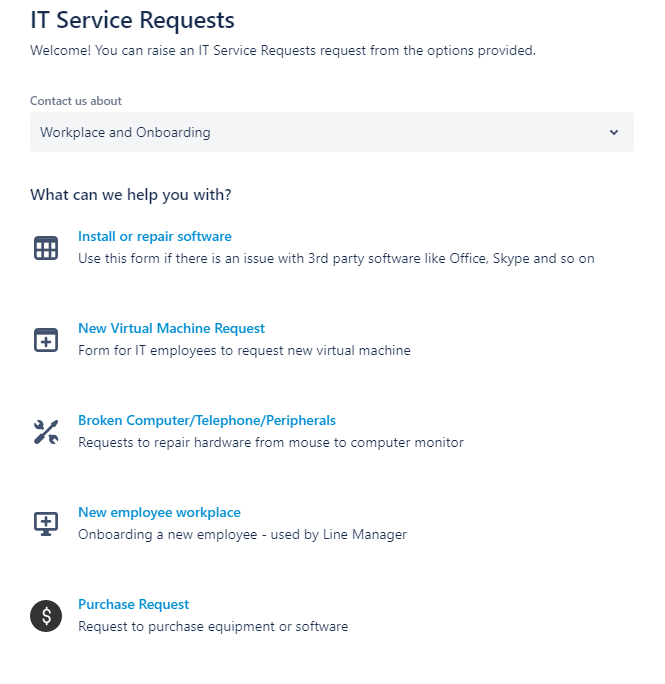Click description 'Form for IT employees to request new virtual machine'
This screenshot has height=684, width=665.
pyautogui.click(x=244, y=351)
